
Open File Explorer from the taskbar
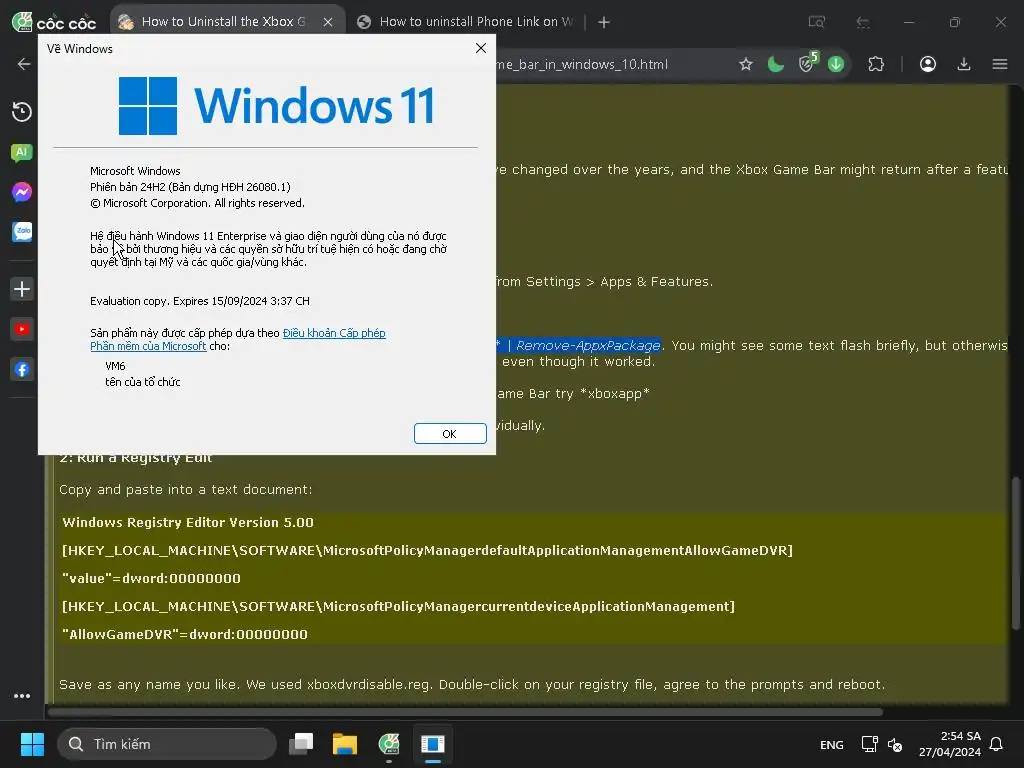(x=345, y=744)
